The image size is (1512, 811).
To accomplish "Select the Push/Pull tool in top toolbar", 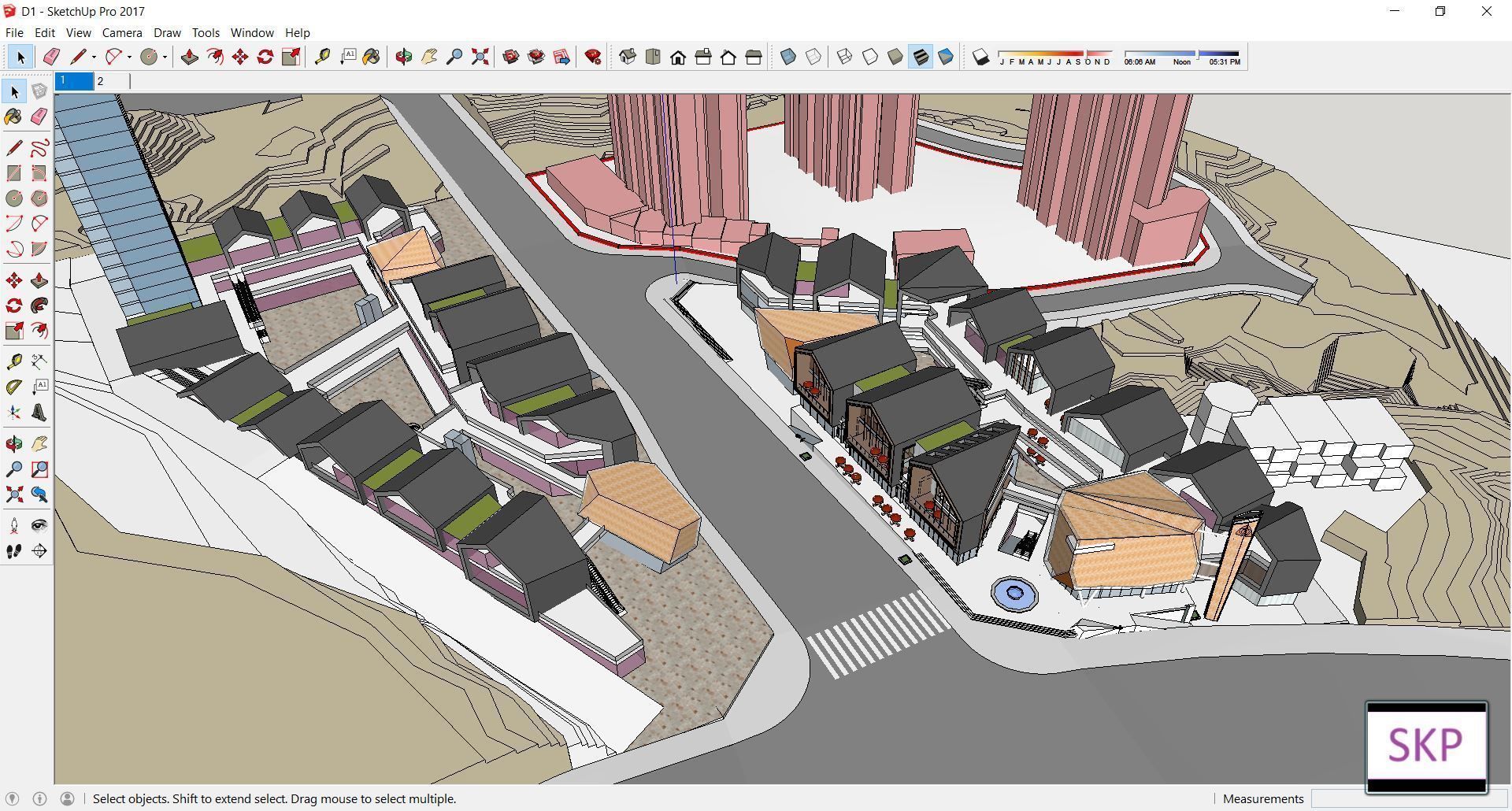I will click(189, 57).
